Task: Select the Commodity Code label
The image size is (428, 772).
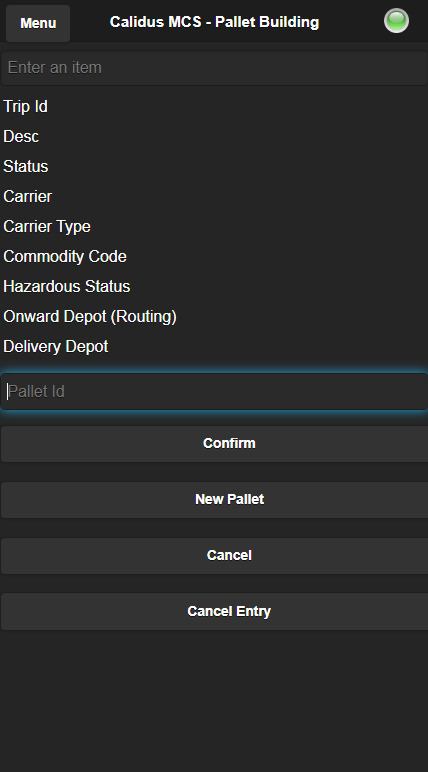Action: (x=65, y=257)
